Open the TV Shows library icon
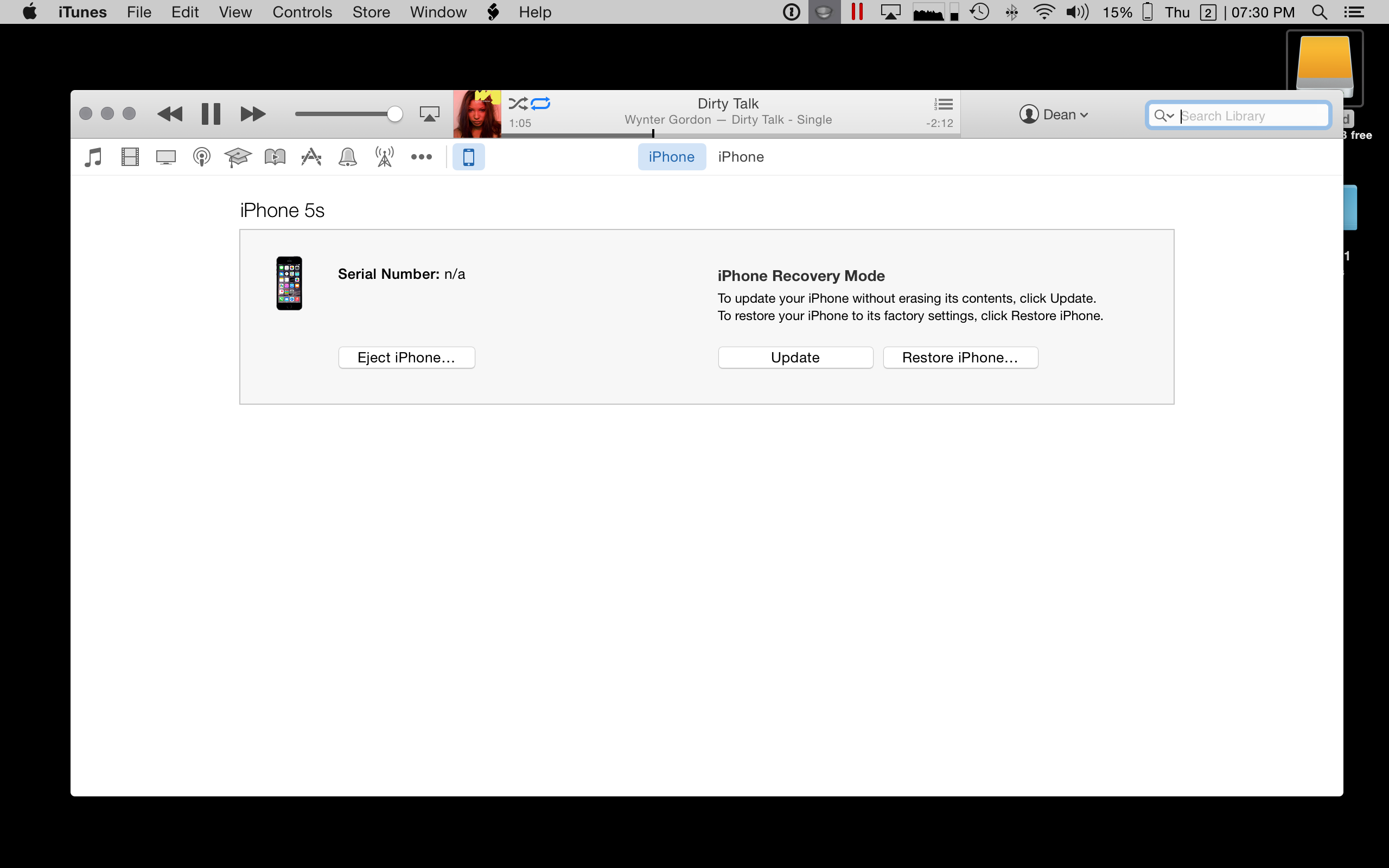The width and height of the screenshot is (1389, 868). pos(166,157)
